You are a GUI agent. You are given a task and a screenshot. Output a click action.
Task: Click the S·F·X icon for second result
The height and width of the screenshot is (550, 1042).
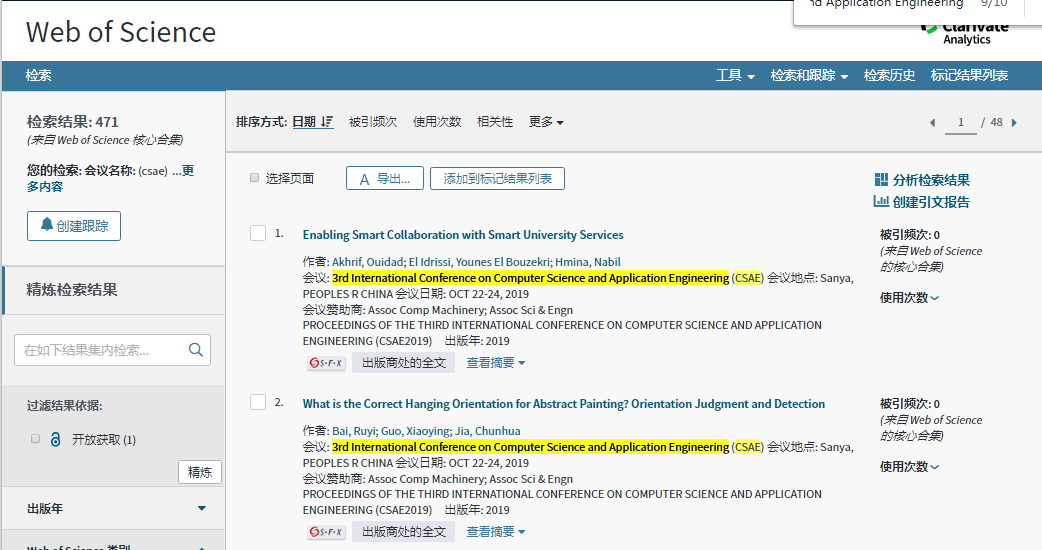327,532
